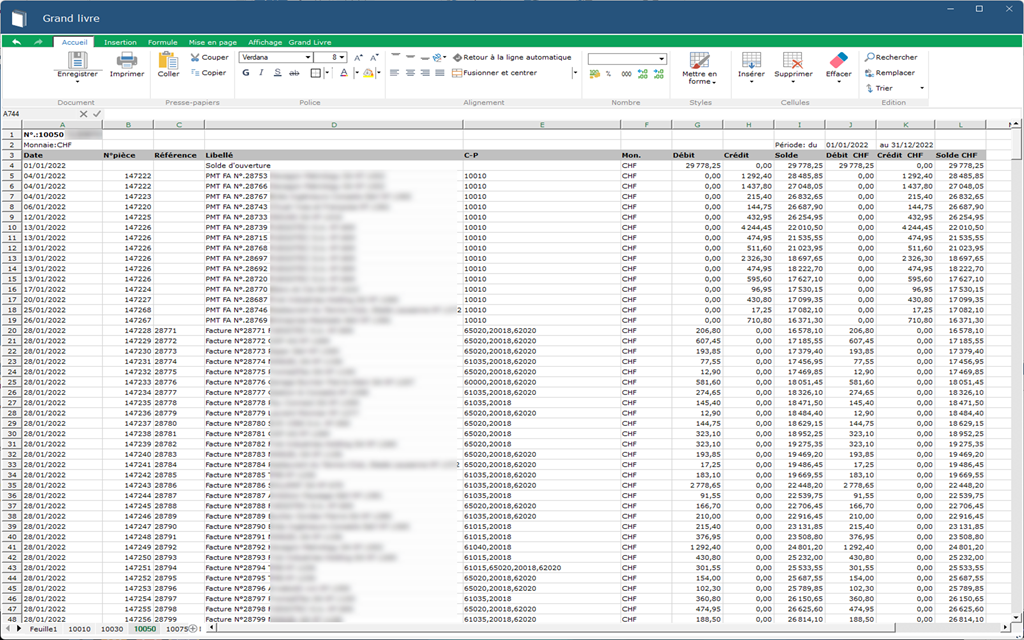Click the Coller clipboard icon
This screenshot has height=640, width=1024.
coord(168,60)
